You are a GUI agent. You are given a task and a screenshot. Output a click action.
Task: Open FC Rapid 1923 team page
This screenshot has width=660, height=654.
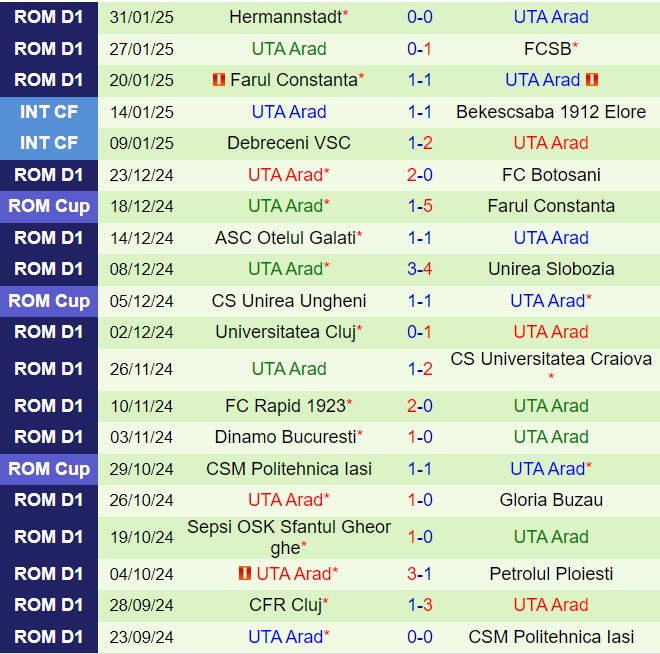coord(285,406)
